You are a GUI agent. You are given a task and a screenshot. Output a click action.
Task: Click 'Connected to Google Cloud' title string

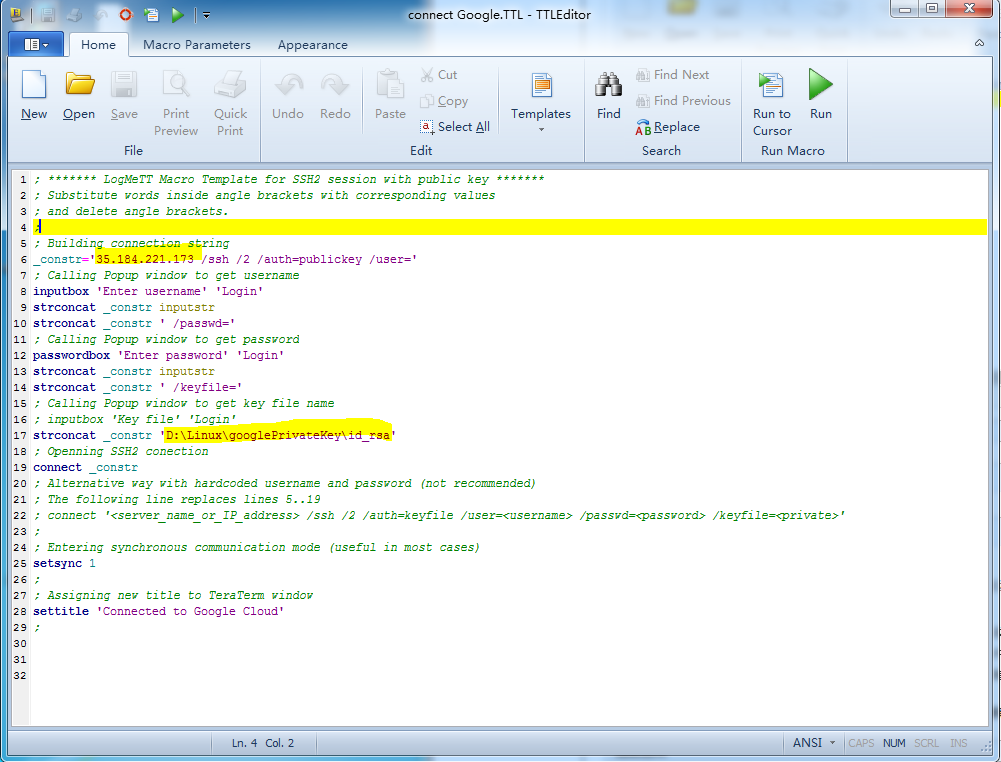(190, 611)
